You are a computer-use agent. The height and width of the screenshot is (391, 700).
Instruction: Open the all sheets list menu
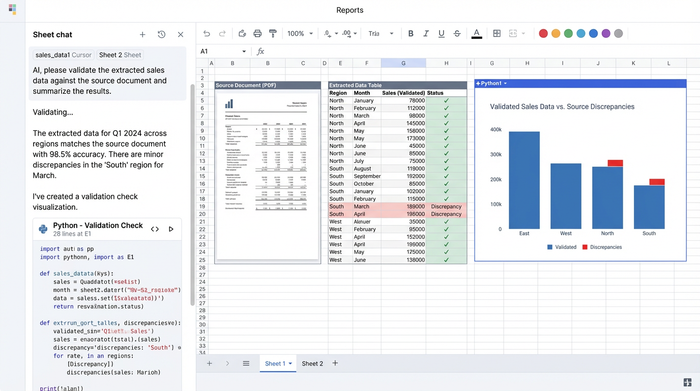(246, 363)
